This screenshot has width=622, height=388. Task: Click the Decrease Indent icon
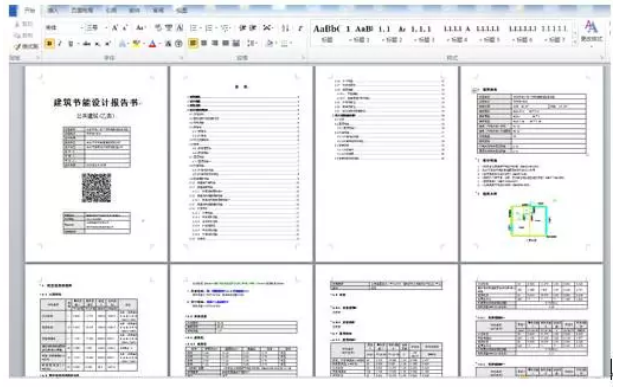242,28
